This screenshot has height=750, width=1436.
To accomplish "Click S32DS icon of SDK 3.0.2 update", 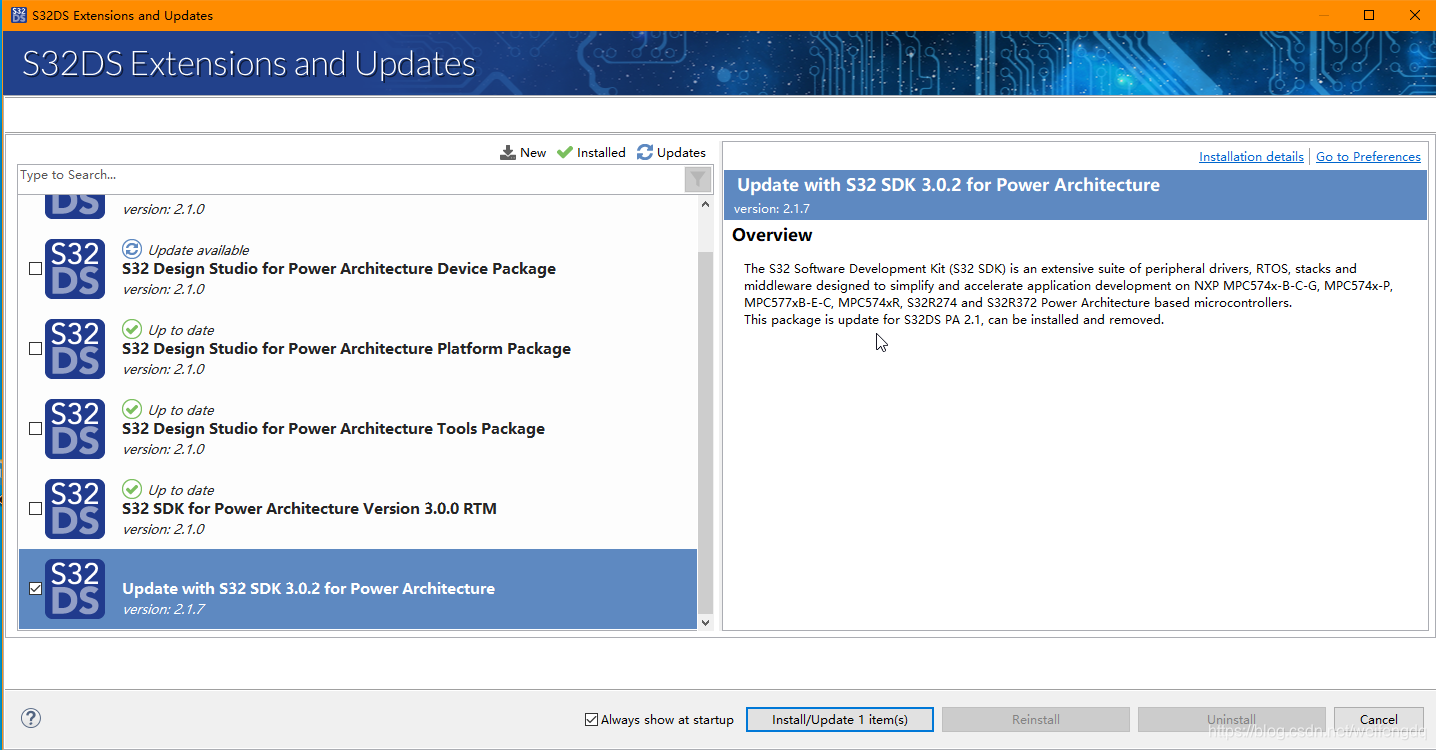I will coord(75,589).
